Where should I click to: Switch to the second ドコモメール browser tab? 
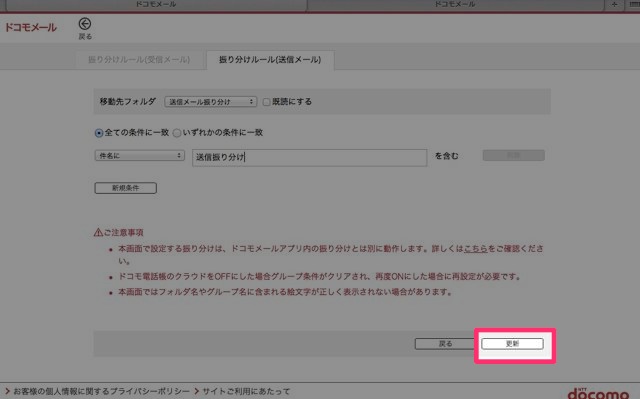[455, 4]
